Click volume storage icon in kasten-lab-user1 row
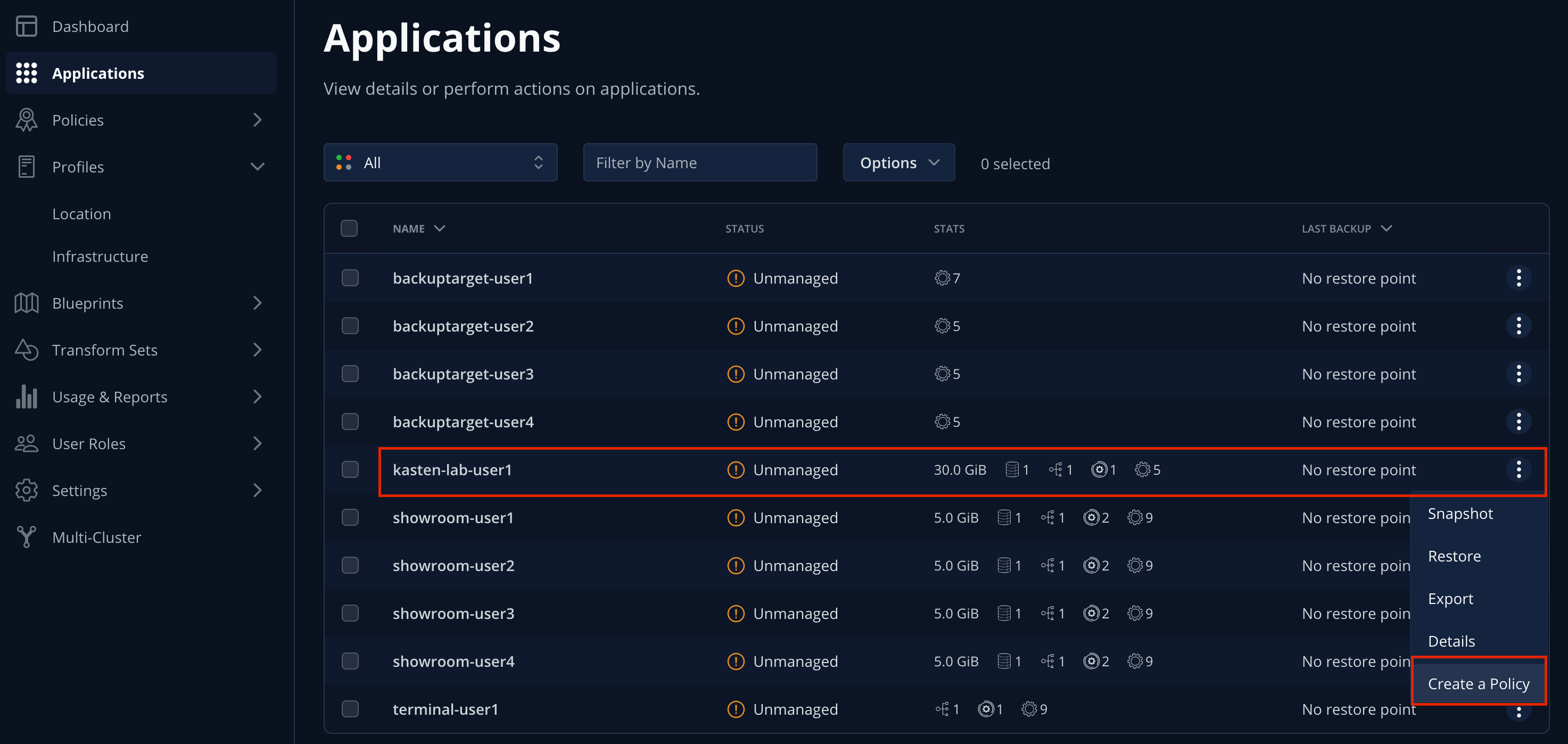Screen dimensions: 1568x744 pyautogui.click(x=1012, y=469)
